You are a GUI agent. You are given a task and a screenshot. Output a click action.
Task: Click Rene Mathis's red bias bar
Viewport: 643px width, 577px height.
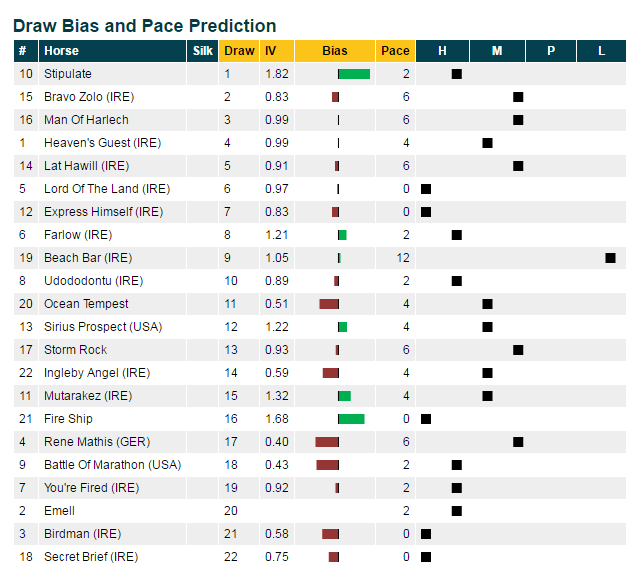(x=327, y=442)
